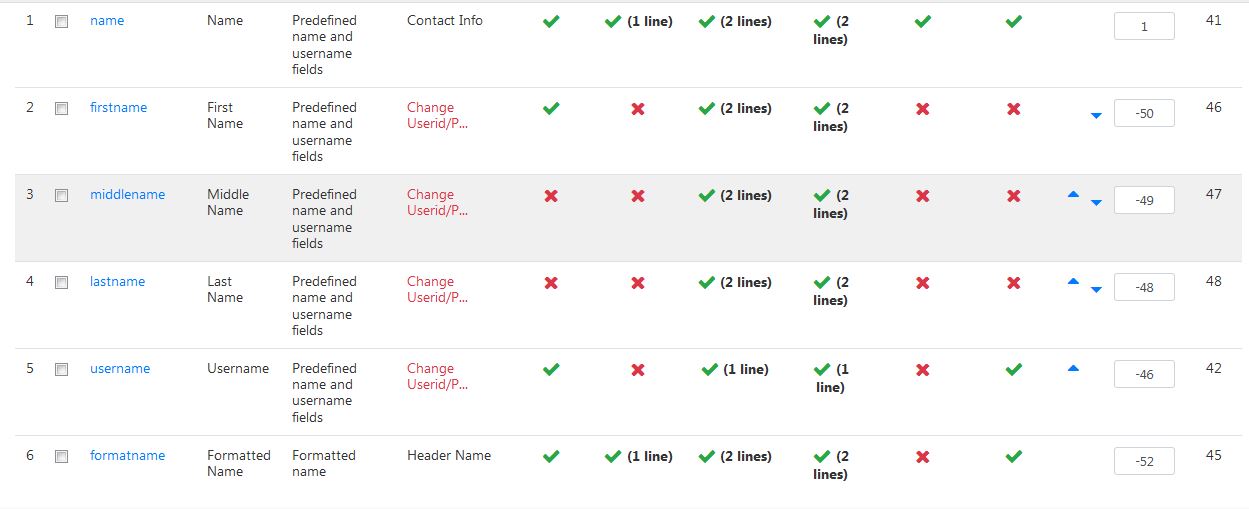Move lastname field down with blue arrow
Screen dimensions: 1249x509
point(1096,289)
